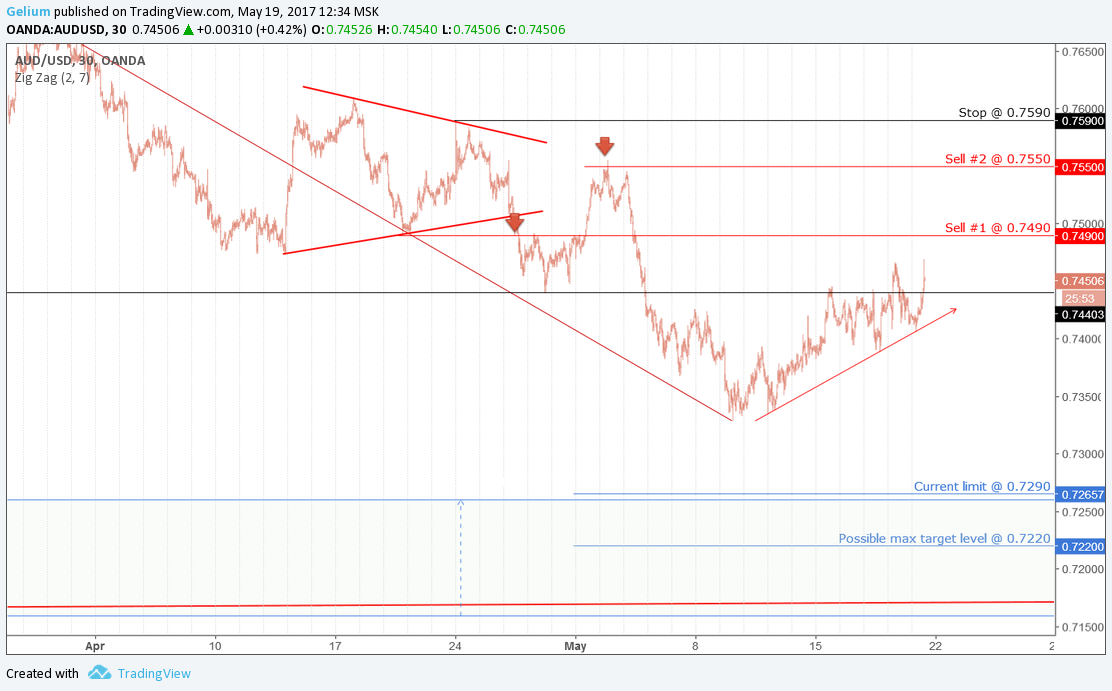The height and width of the screenshot is (691, 1112).
Task: Click the 'Sell #2 @ 0.7550' label
Action: point(997,159)
